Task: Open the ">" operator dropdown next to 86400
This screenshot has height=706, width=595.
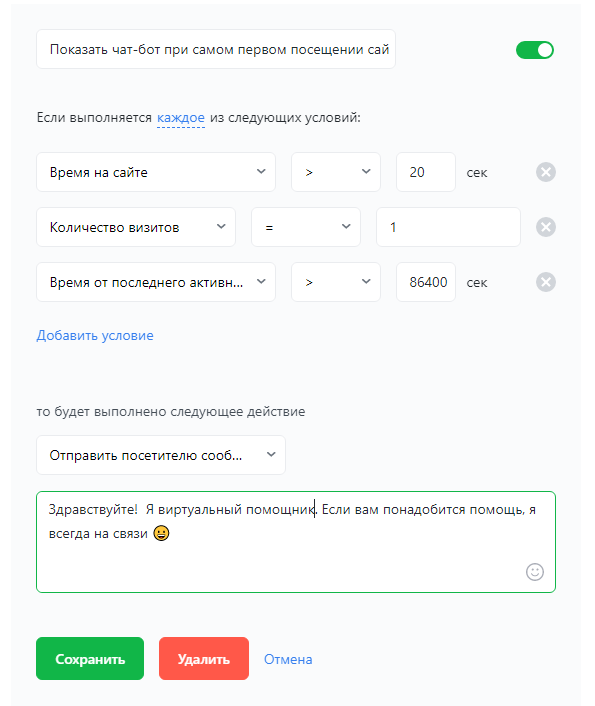Action: [336, 282]
